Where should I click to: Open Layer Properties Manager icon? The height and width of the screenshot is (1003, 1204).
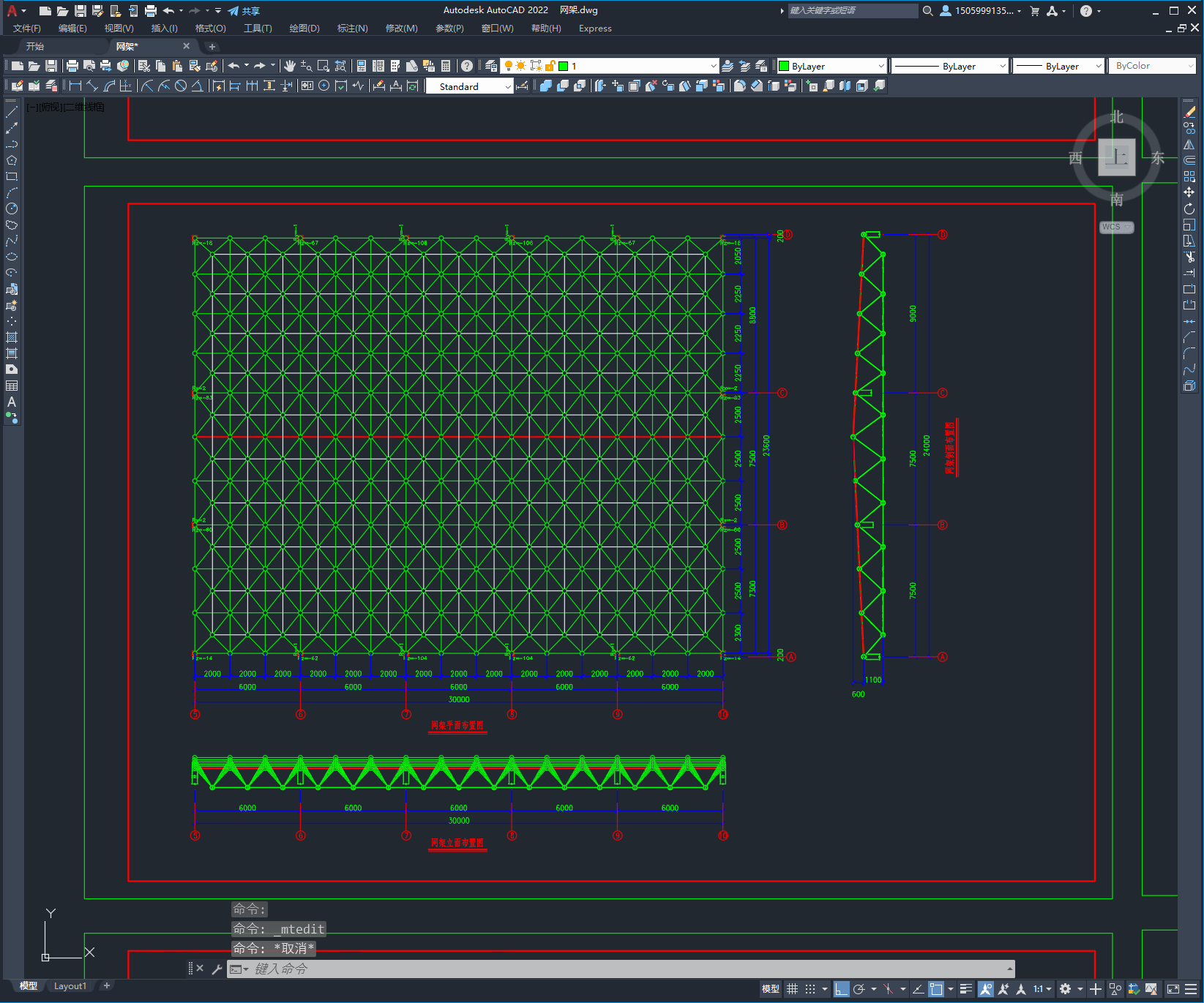point(491,66)
